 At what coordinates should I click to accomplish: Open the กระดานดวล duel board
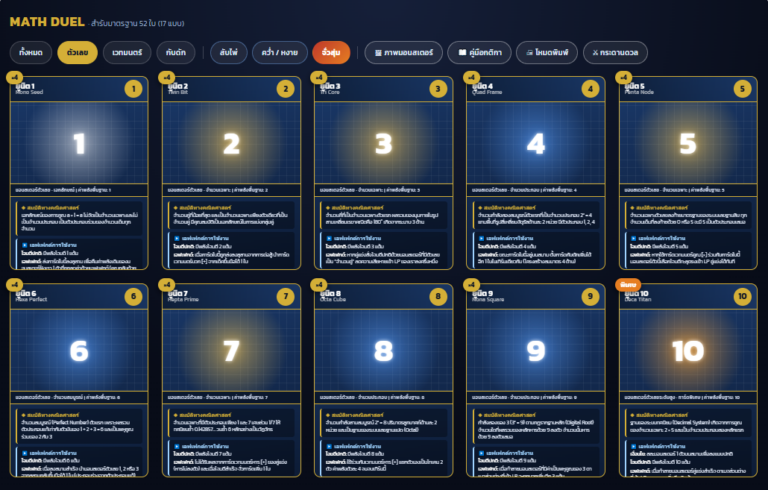coord(615,52)
